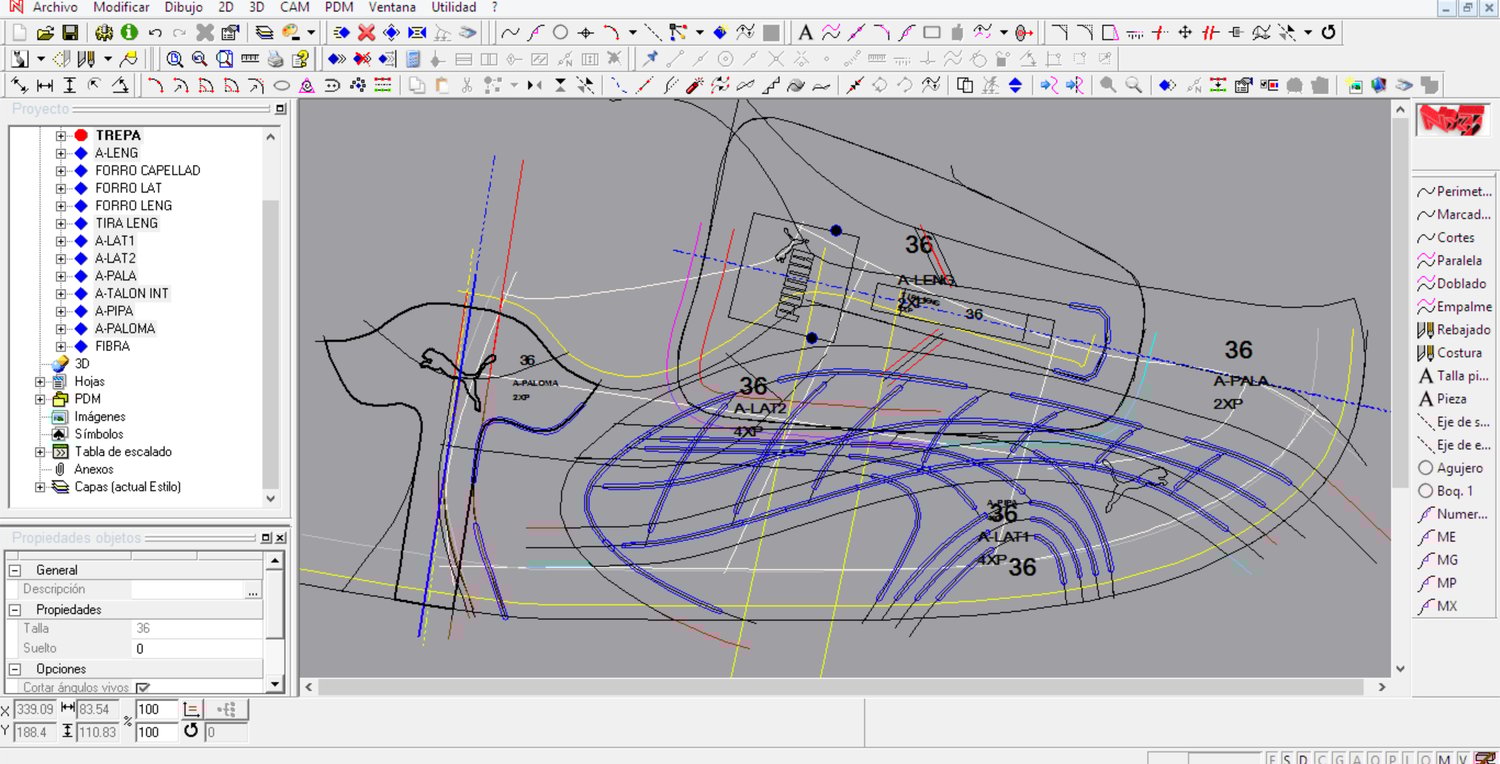The height and width of the screenshot is (764, 1500).
Task: Click the scissors cut icon
Action: click(x=466, y=86)
